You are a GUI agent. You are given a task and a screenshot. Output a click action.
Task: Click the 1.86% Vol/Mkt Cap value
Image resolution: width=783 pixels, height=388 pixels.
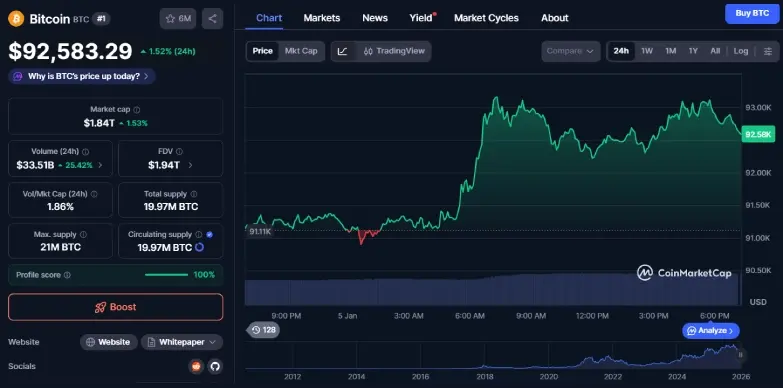(x=60, y=207)
